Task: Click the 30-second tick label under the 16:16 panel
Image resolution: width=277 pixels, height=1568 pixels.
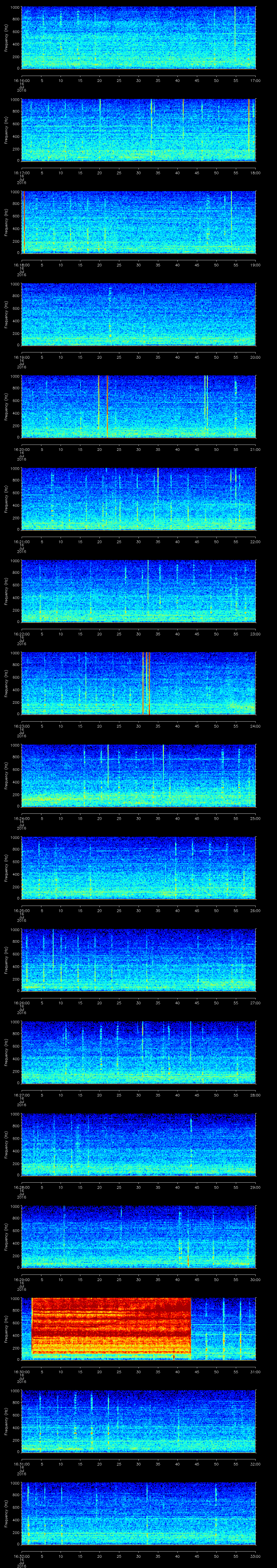Action: 139,80
